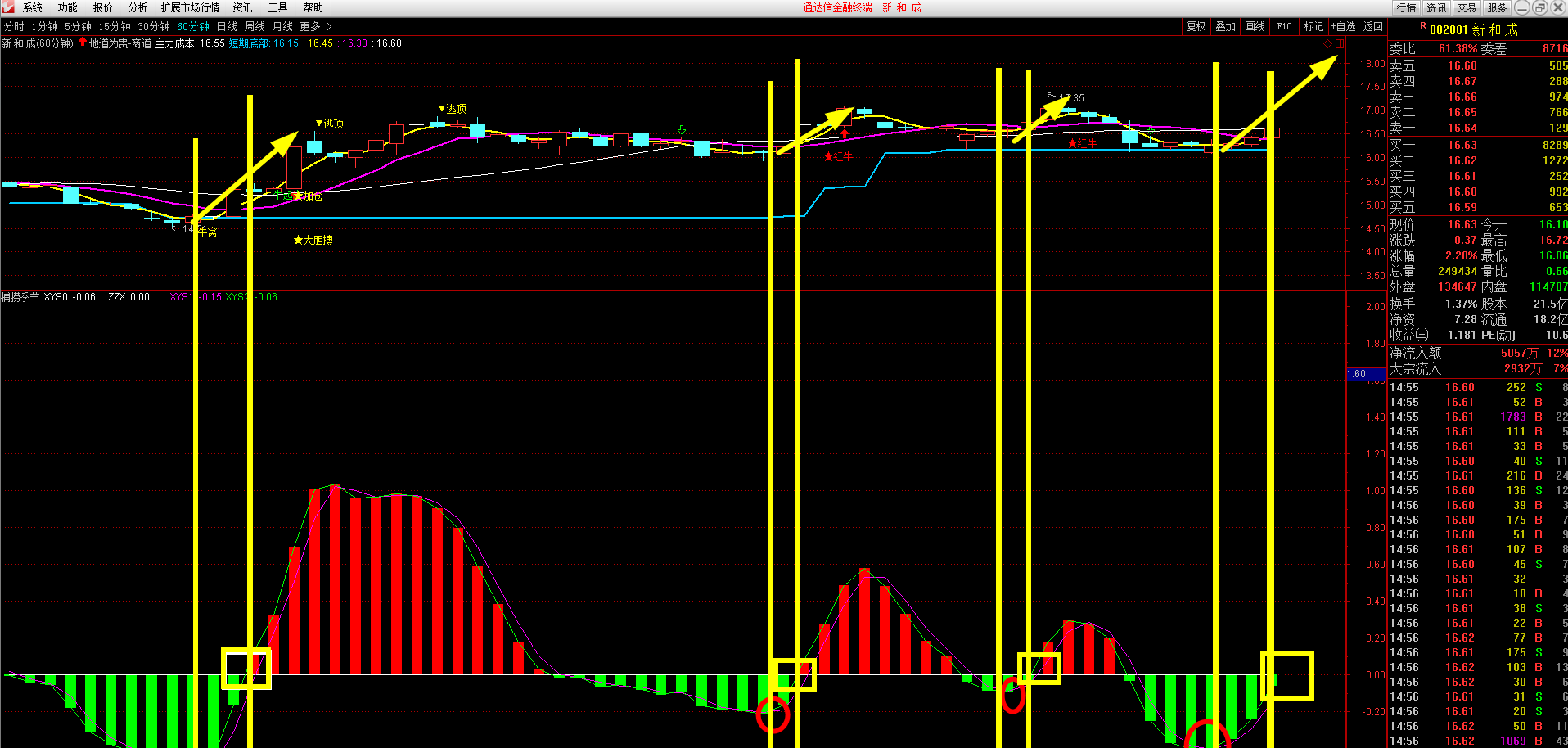
Task: Click the 捕捞季节 indicator name
Action: [x=20, y=297]
